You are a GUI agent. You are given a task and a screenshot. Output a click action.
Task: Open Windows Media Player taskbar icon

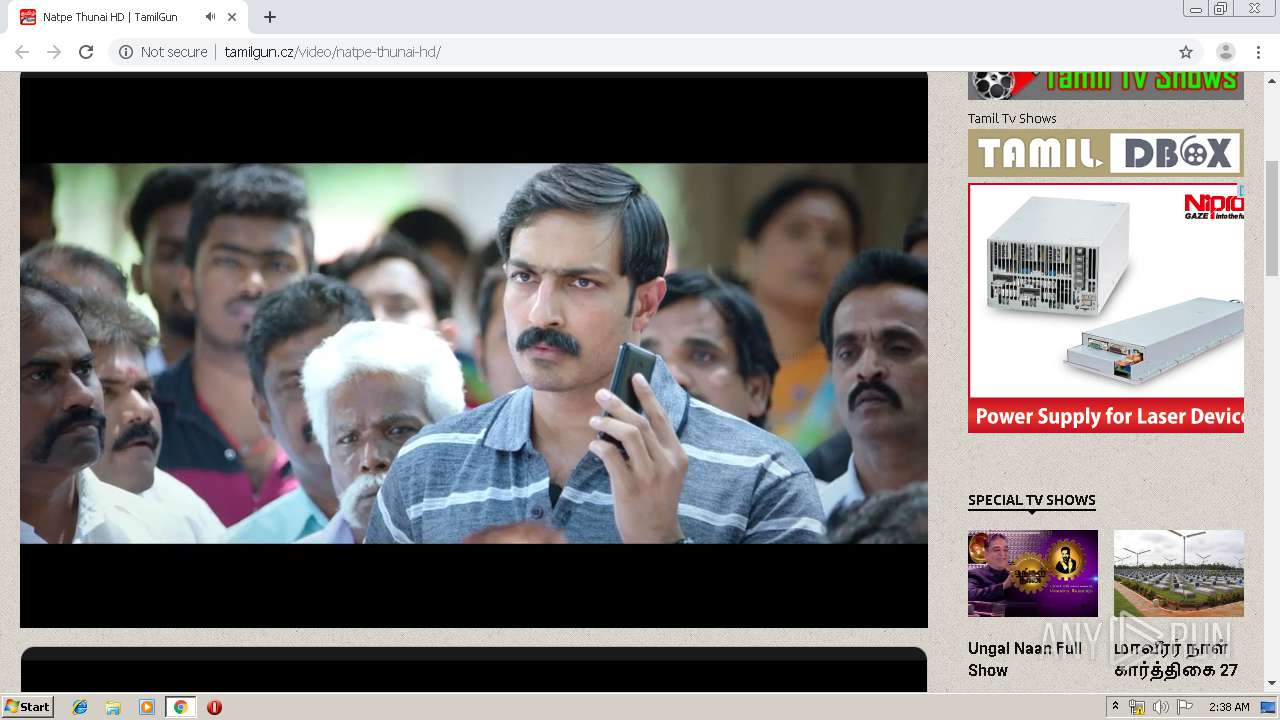[147, 707]
